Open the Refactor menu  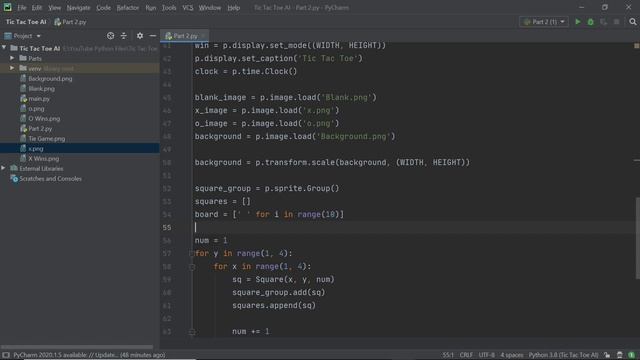(x=128, y=8)
